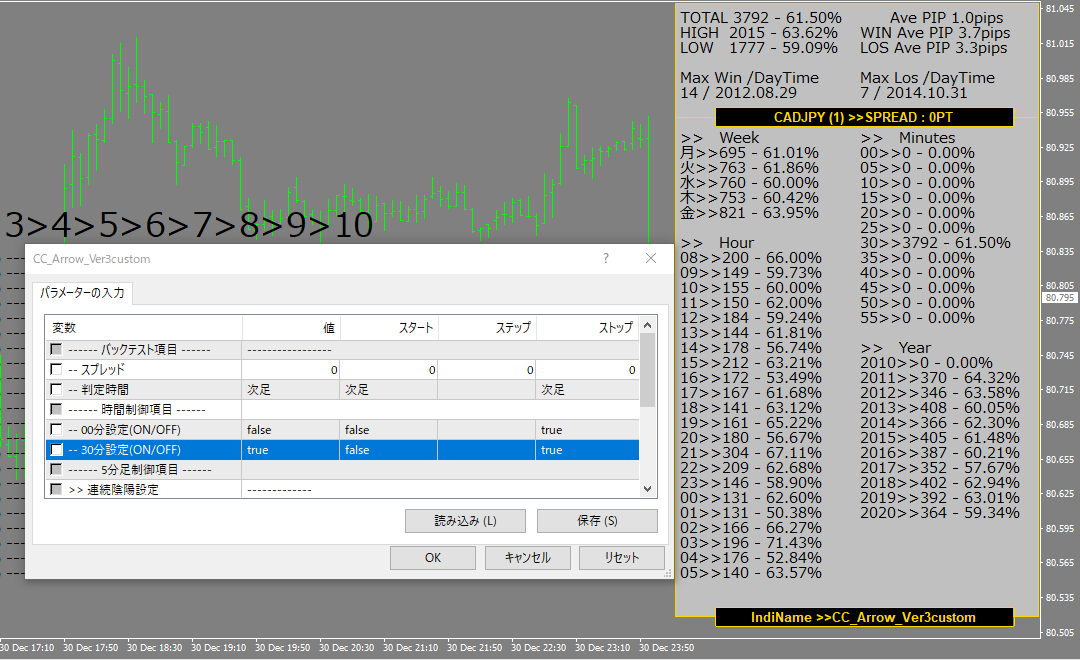Open the 判定時間 value cell showing 次足
This screenshot has width=1080, height=661.
click(x=290, y=390)
